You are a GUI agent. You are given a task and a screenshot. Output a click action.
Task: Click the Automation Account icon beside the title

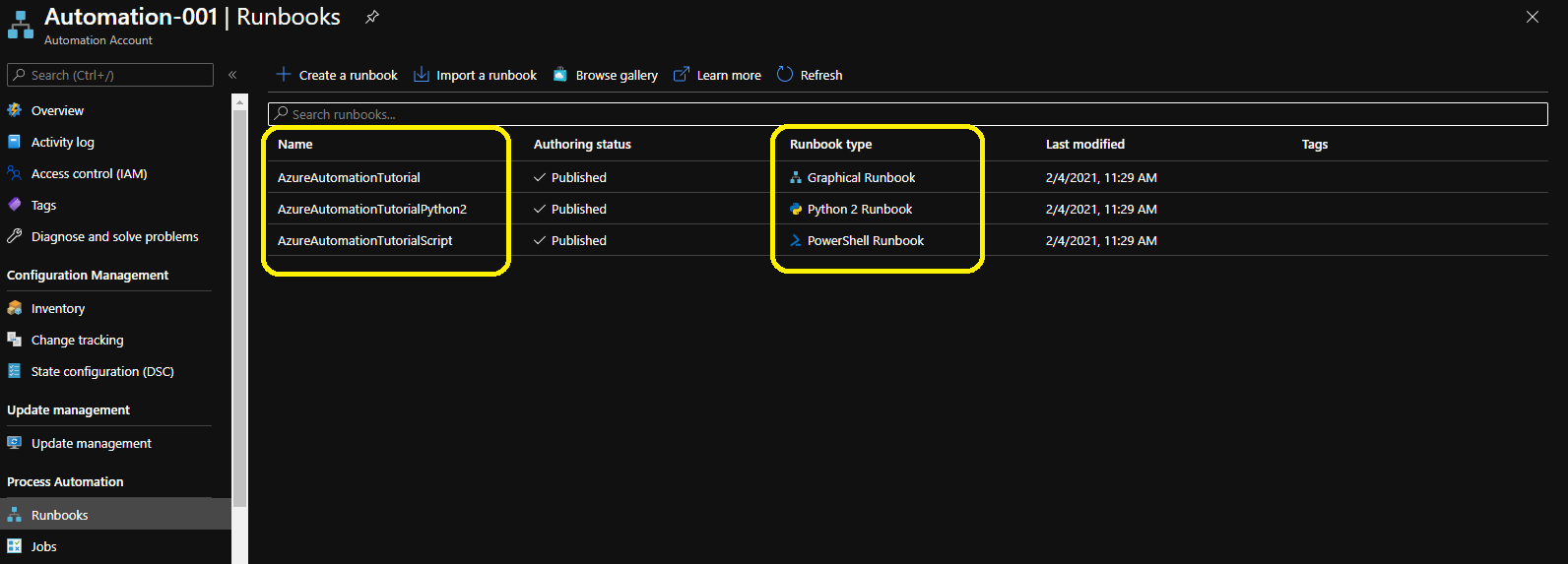click(x=20, y=26)
